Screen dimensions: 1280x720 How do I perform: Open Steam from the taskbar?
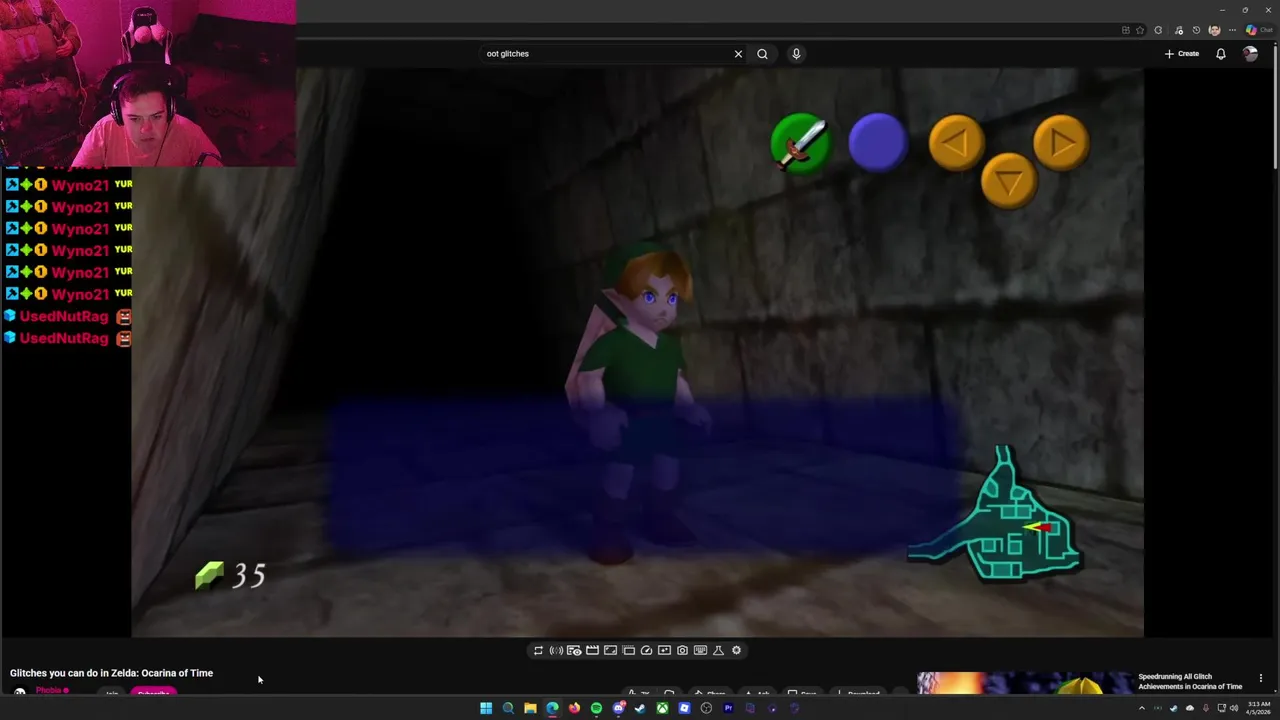pos(640,708)
